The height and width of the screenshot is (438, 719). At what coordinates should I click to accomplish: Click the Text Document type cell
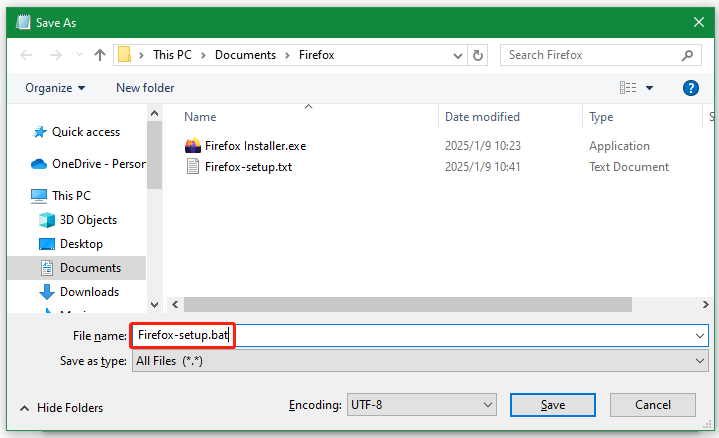tap(629, 167)
